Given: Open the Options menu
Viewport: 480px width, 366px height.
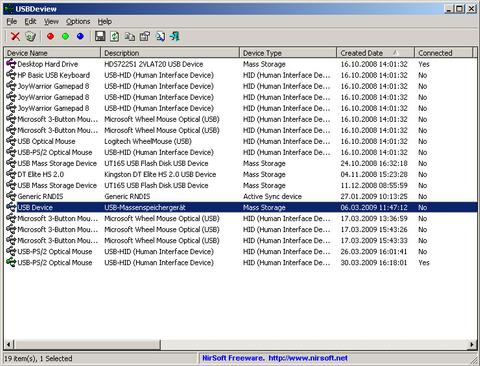Looking at the screenshot, I should coord(78,22).
